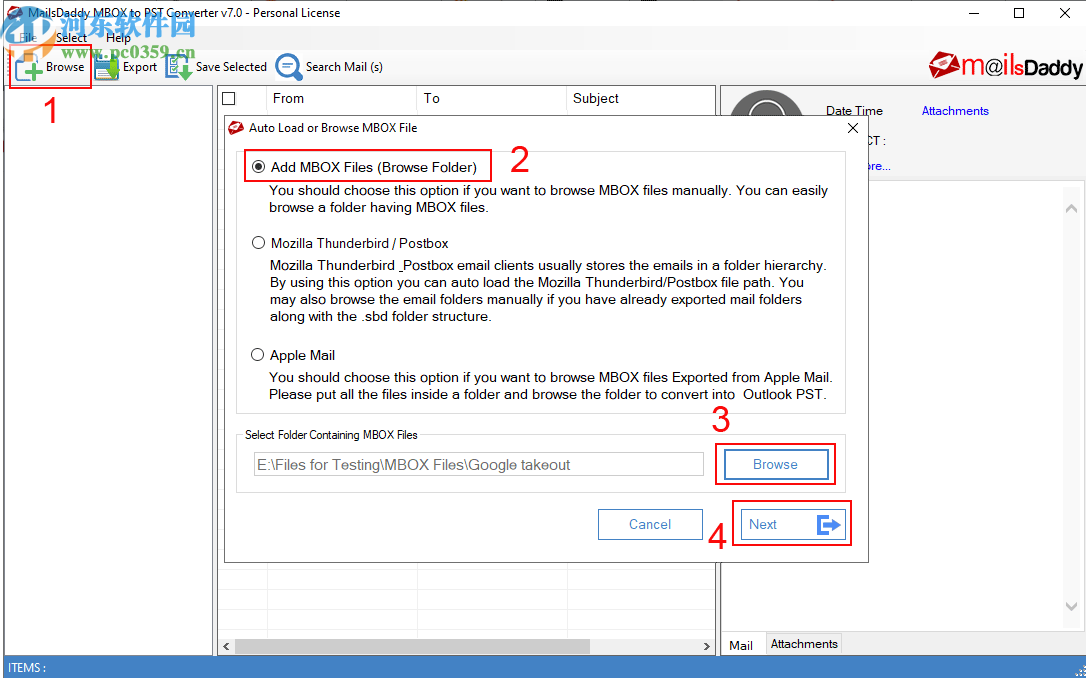Choose the Mozilla Thunderbird / Postbox option
Image resolution: width=1086 pixels, height=678 pixels.
[x=258, y=242]
